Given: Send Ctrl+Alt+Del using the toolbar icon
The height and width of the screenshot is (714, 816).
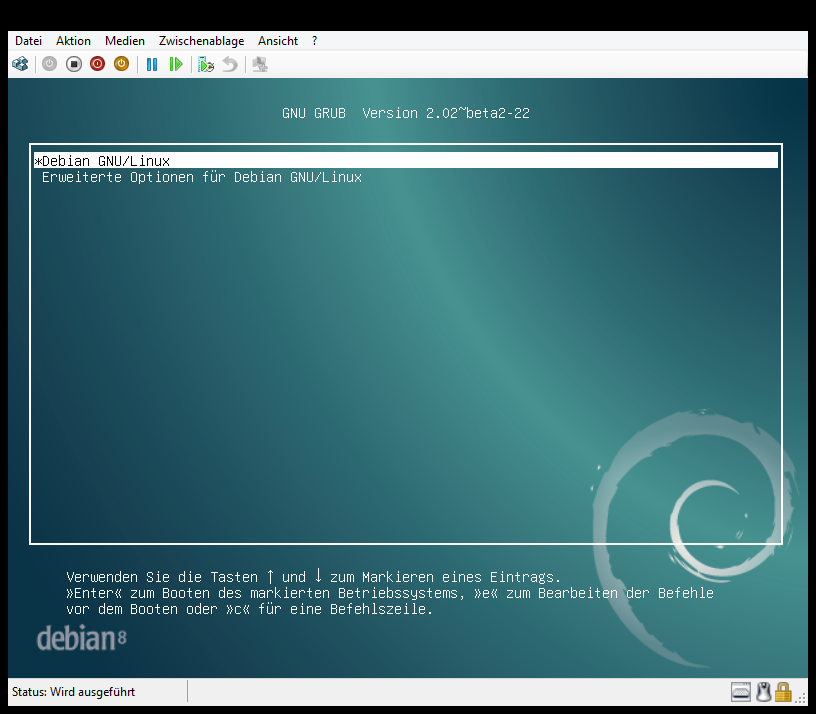Looking at the screenshot, I should pyautogui.click(x=20, y=65).
